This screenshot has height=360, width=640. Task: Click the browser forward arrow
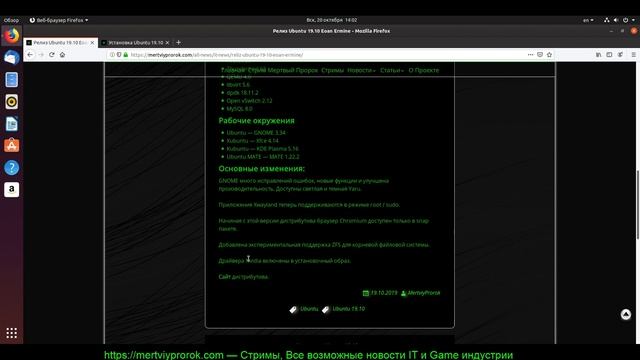[x=41, y=55]
